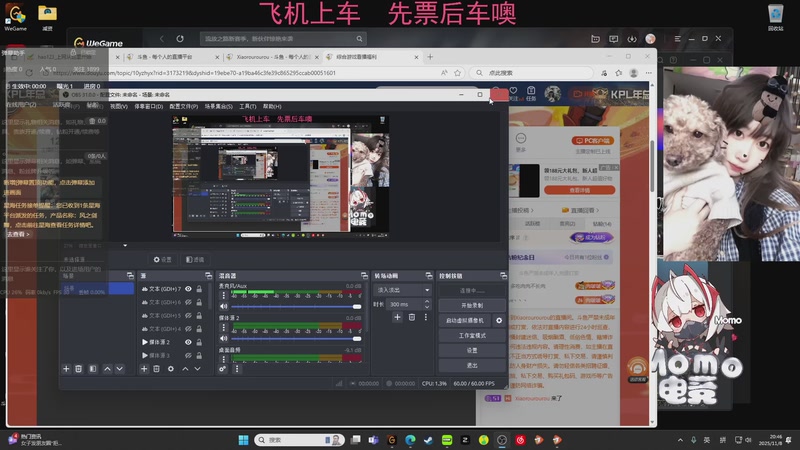Open mixer options three-dot menu at bottom

tap(237, 369)
